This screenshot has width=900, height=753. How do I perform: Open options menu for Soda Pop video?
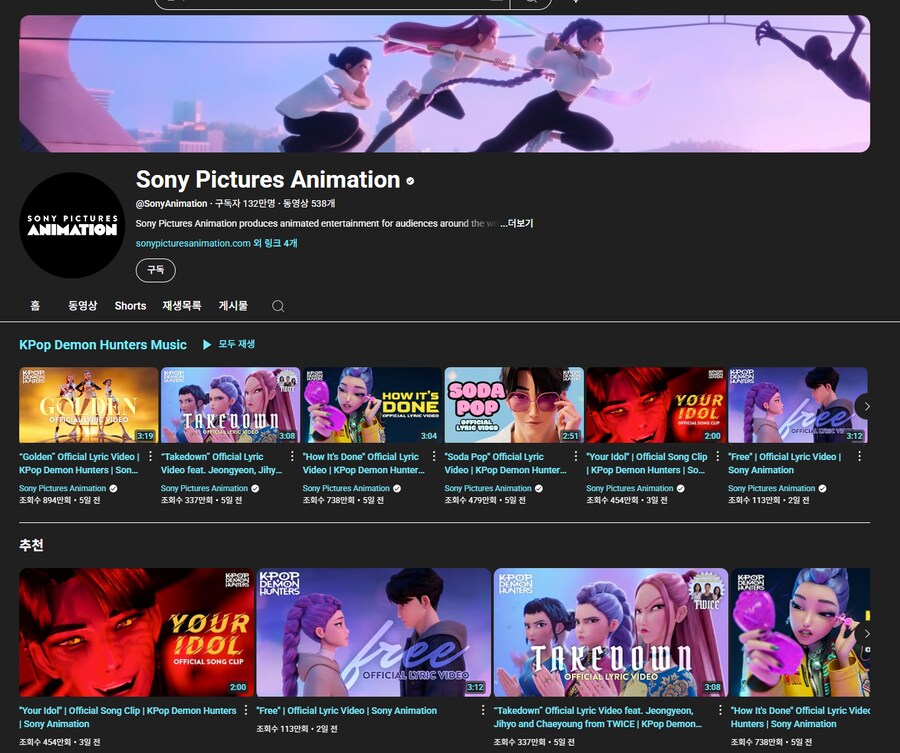pos(576,456)
